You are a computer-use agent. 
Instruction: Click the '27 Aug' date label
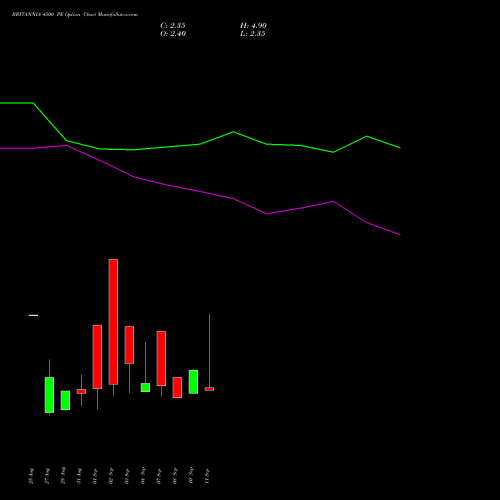pos(47,476)
